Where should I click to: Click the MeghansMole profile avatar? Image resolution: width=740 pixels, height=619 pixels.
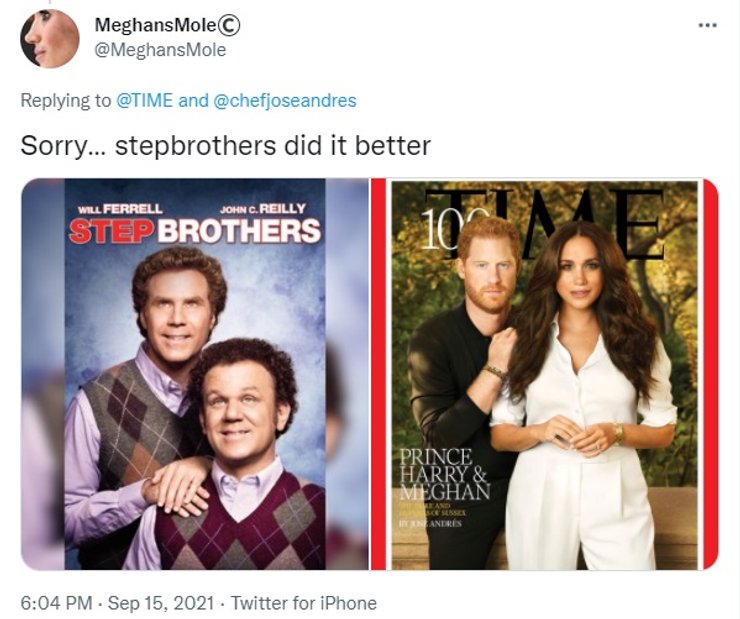point(50,39)
